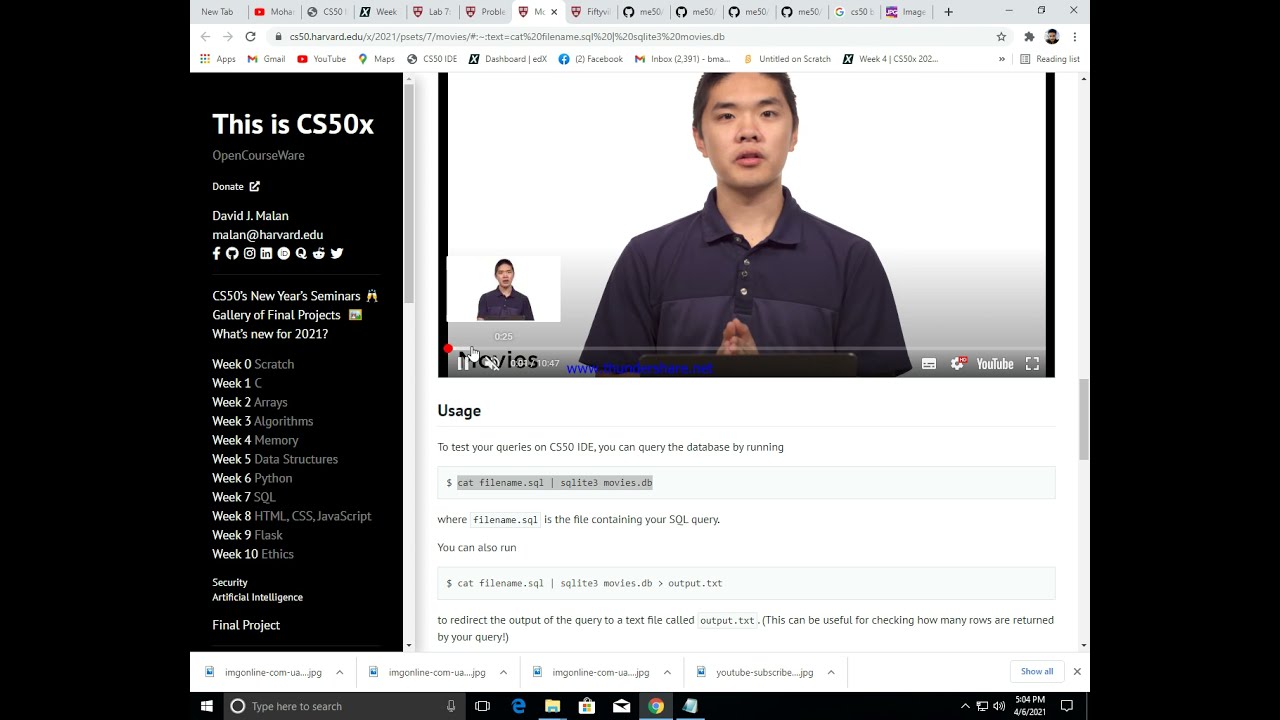Open David Malan's GitHub icon
The image size is (1280, 720).
tap(232, 254)
